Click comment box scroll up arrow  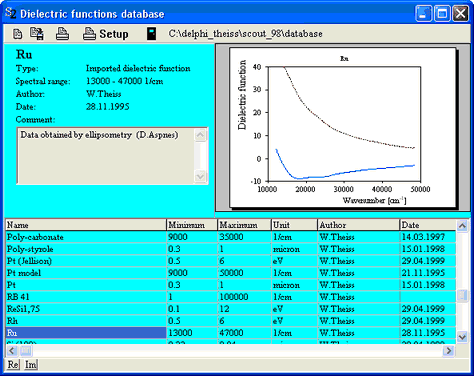pyautogui.click(x=200, y=135)
